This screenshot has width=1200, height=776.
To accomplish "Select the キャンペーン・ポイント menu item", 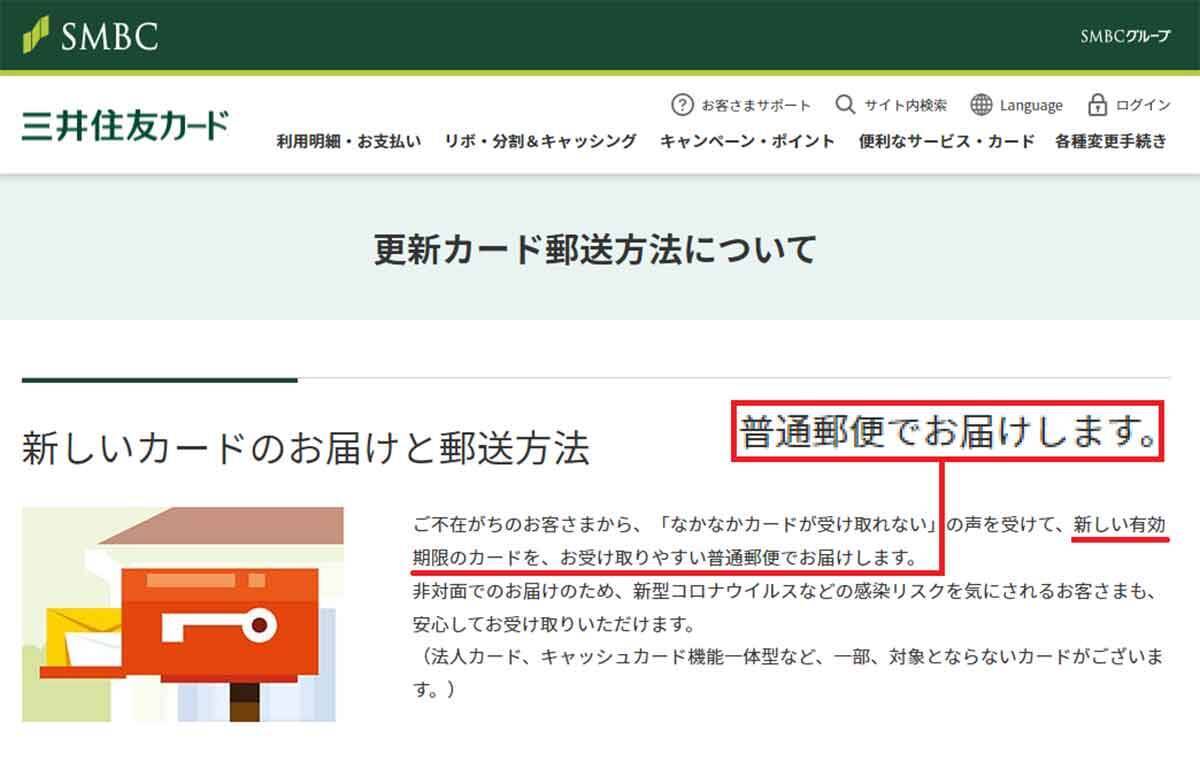I will (747, 141).
